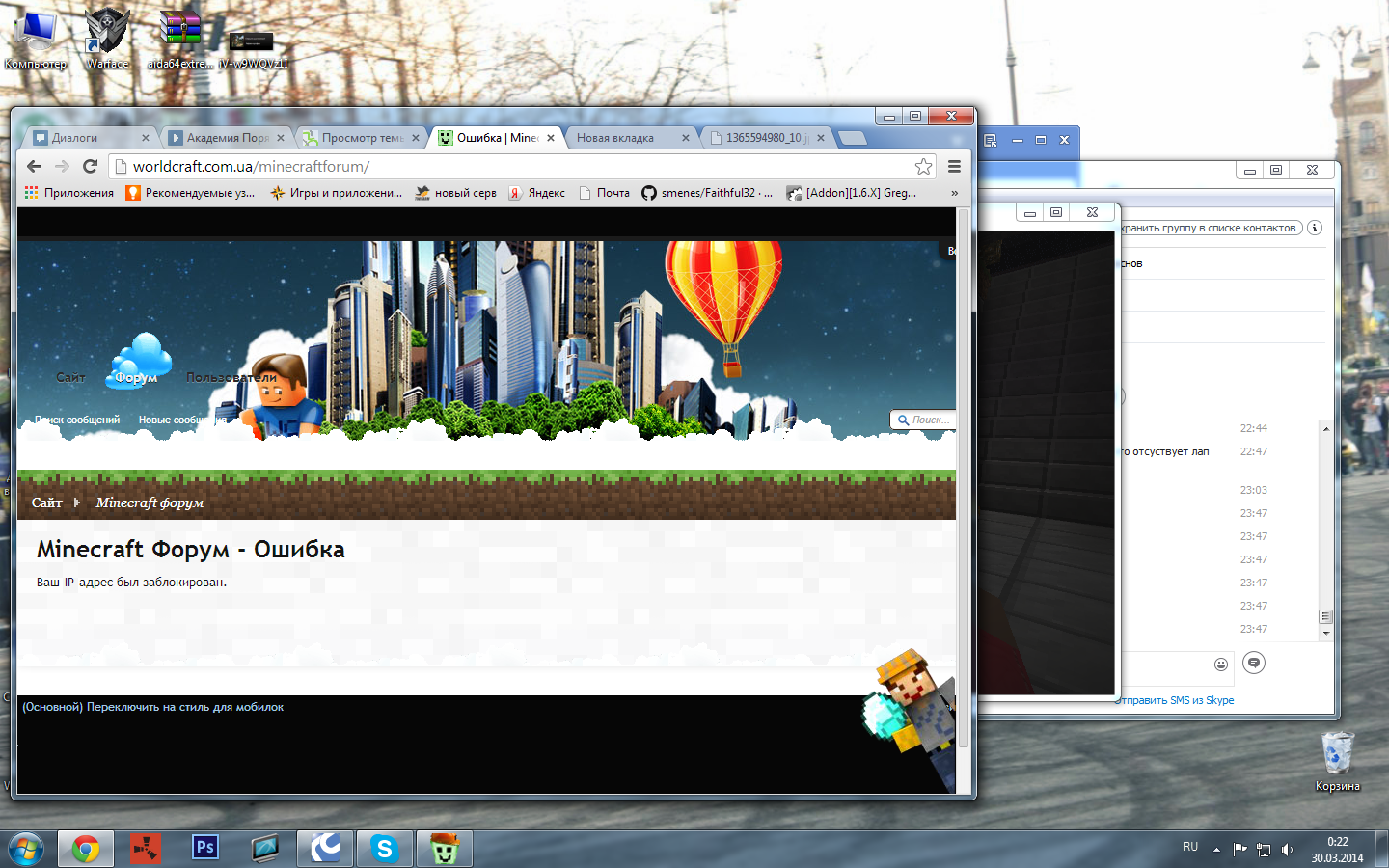The image size is (1389, 868).
Task: Select the aida64extre archive desktop icon
Action: point(179,41)
